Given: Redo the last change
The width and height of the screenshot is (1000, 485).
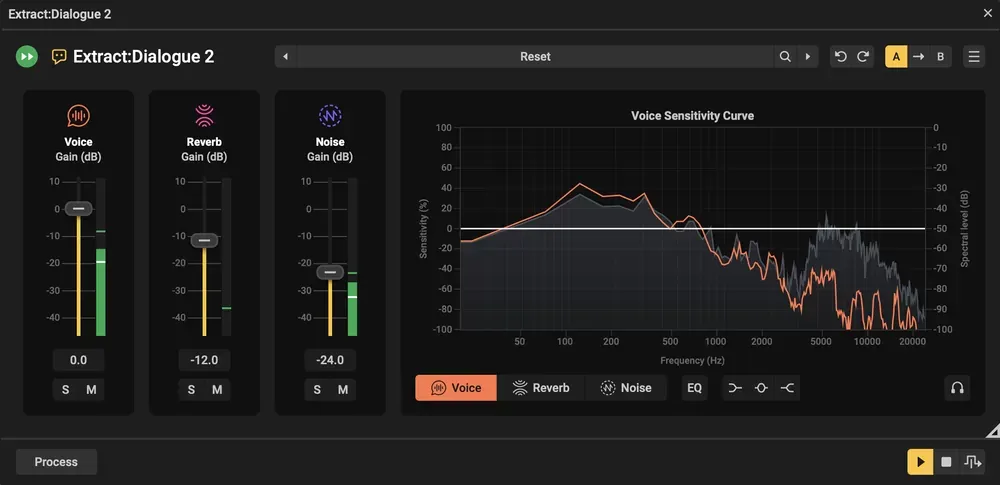Looking at the screenshot, I should coord(863,57).
